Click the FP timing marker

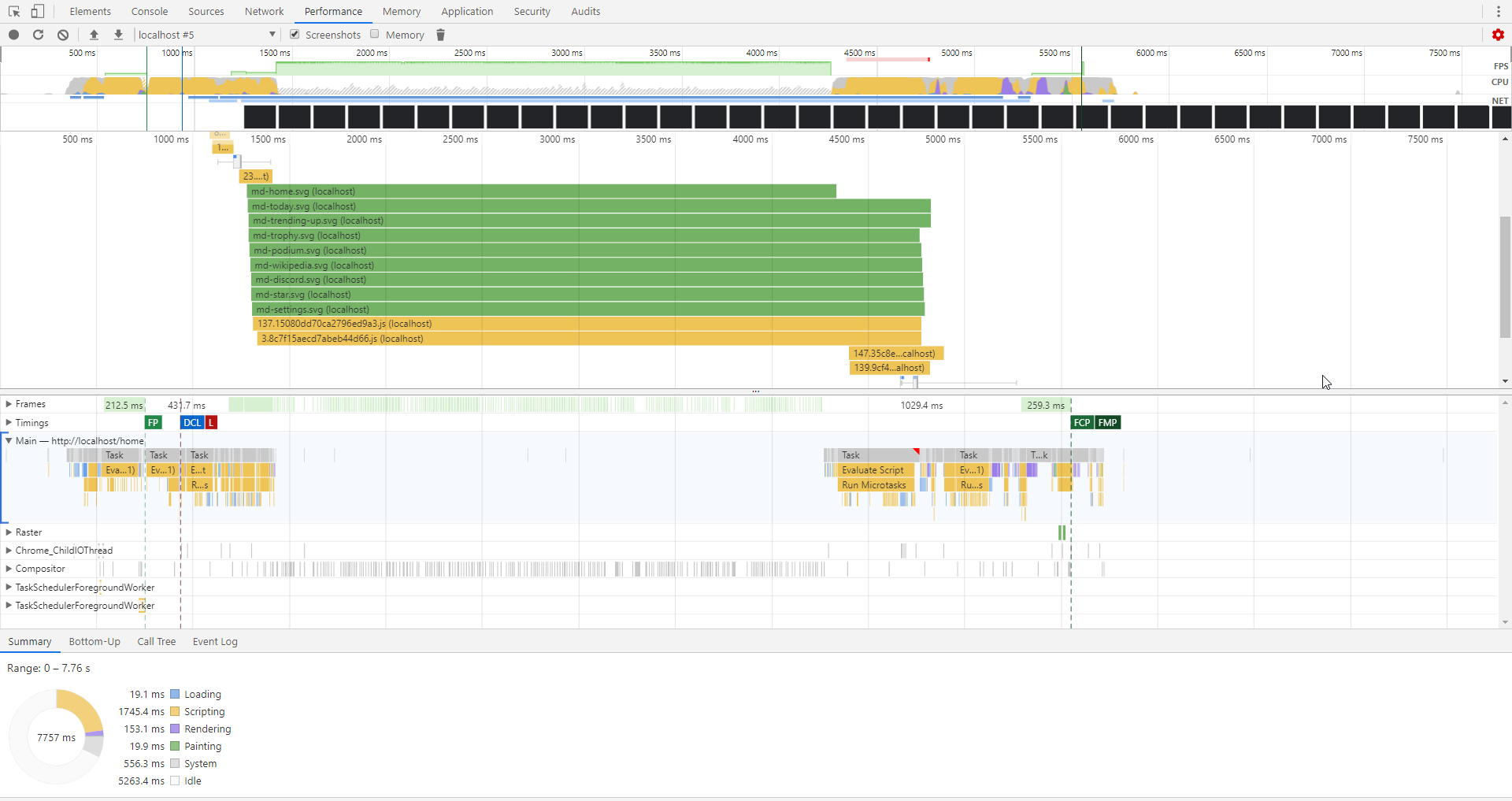(x=154, y=423)
